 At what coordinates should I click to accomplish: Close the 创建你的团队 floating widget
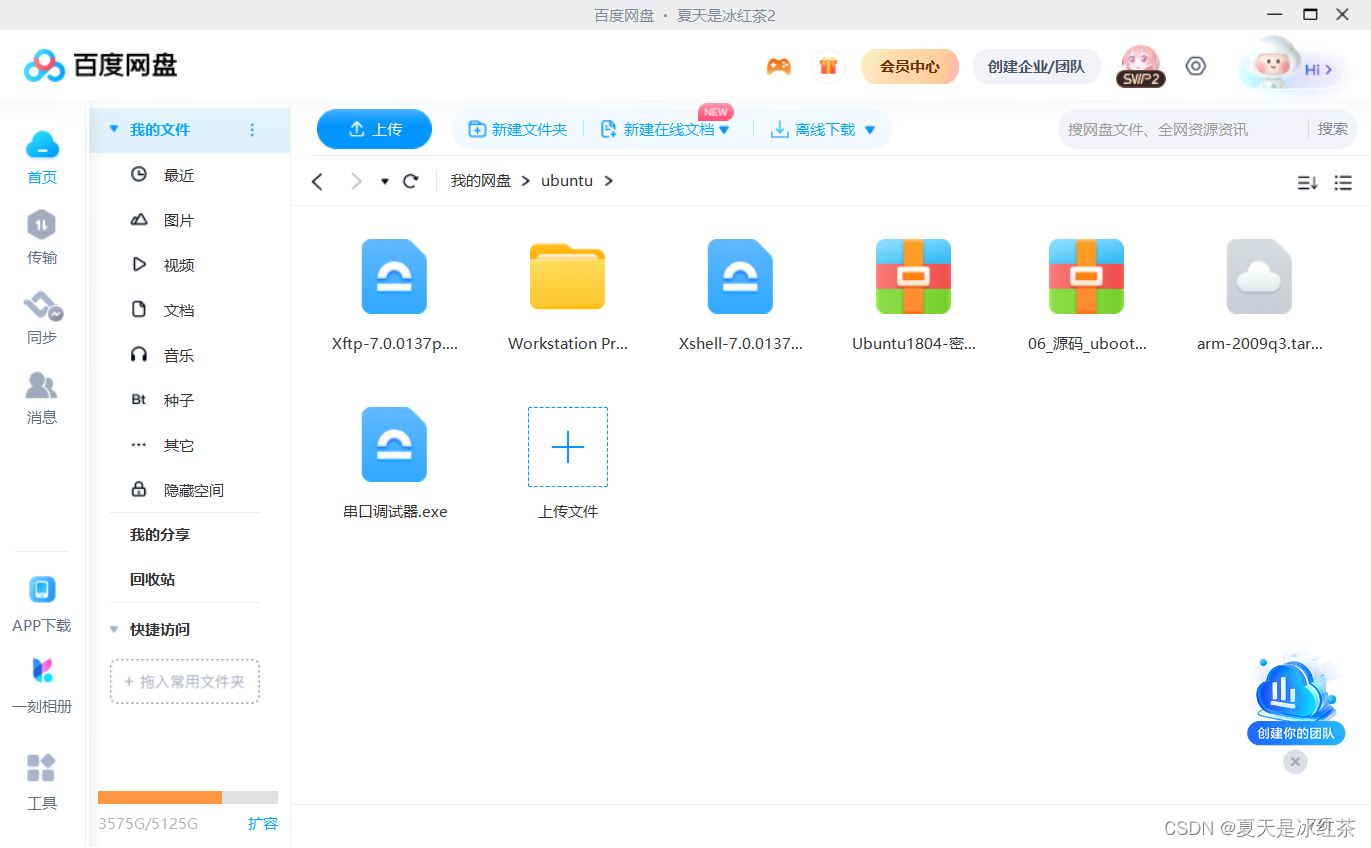coord(1295,762)
